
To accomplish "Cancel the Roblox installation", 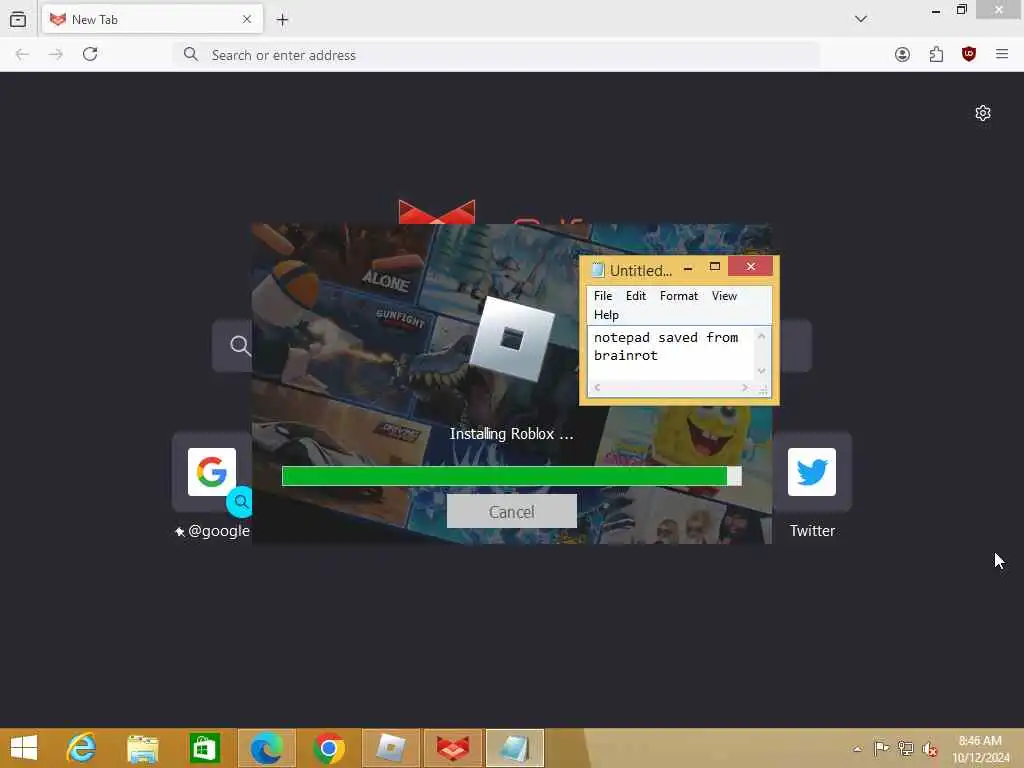I will [x=511, y=511].
